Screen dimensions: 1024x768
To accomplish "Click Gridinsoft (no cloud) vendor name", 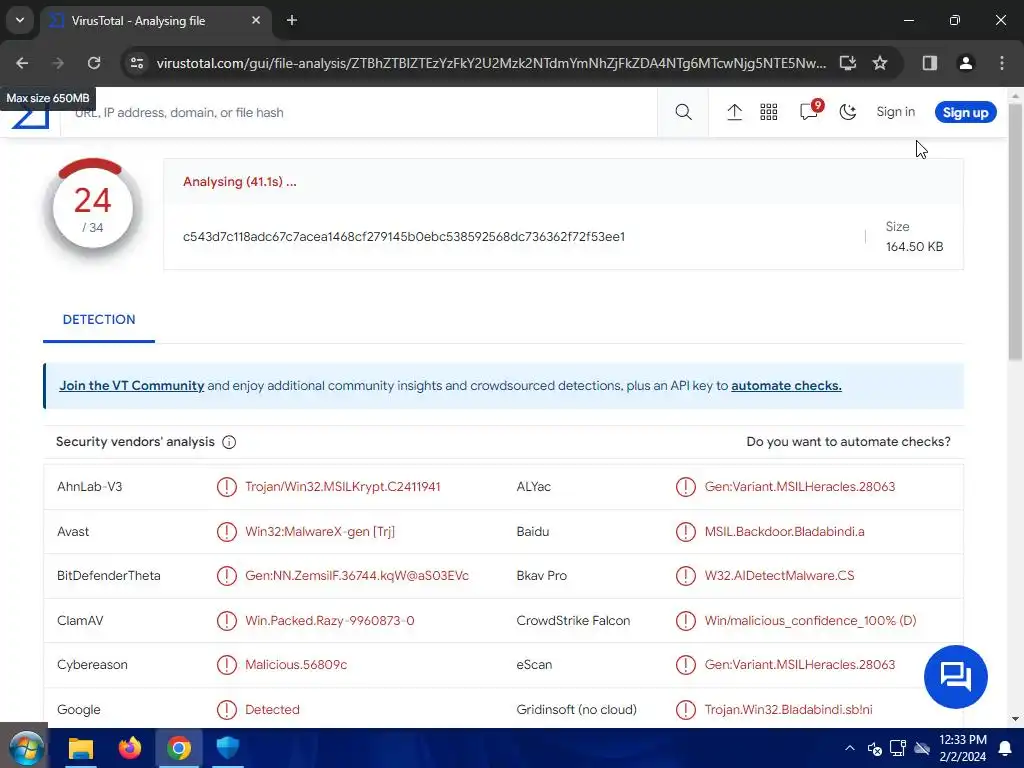I will (x=576, y=709).
